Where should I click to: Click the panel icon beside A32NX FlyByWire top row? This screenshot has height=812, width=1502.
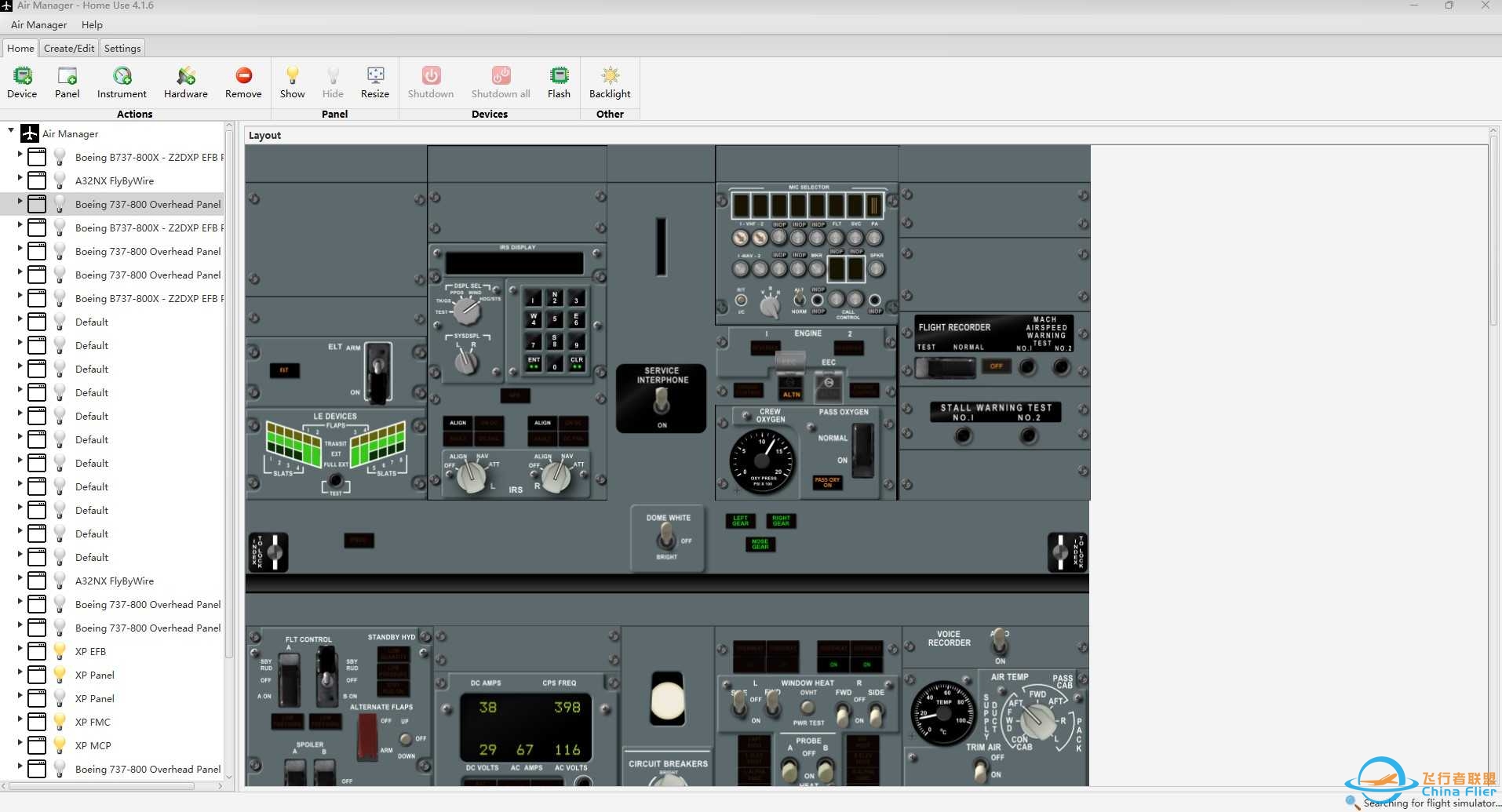pyautogui.click(x=37, y=180)
